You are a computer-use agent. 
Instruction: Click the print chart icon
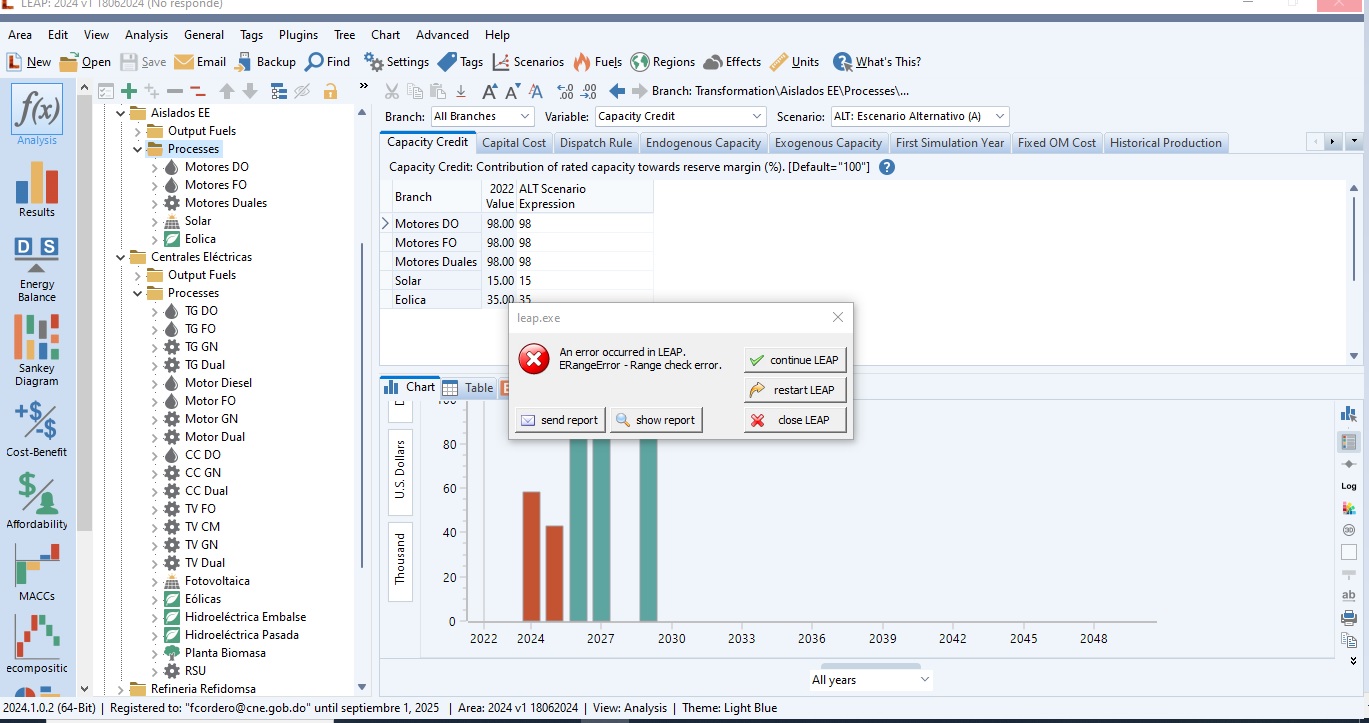(1348, 618)
